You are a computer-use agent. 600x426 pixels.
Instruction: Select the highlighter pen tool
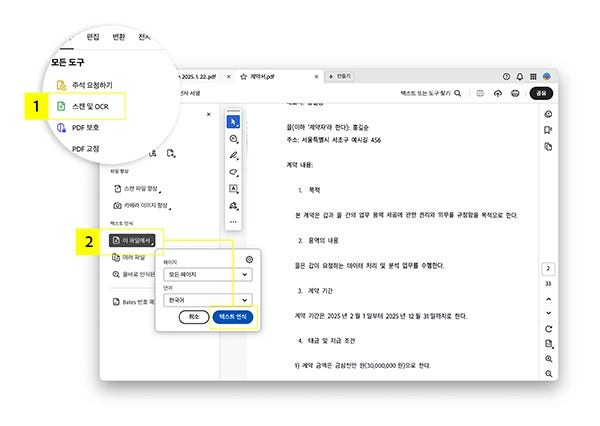(233, 155)
